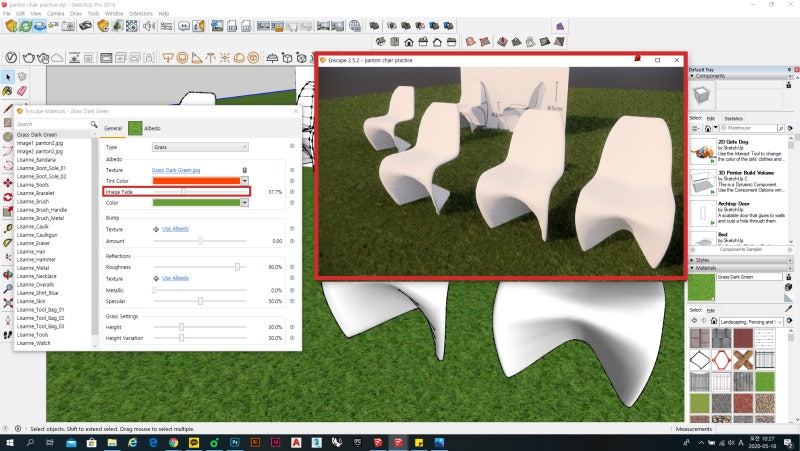This screenshot has height=451, width=800.
Task: Select the Archtop Door component
Action: 739,213
